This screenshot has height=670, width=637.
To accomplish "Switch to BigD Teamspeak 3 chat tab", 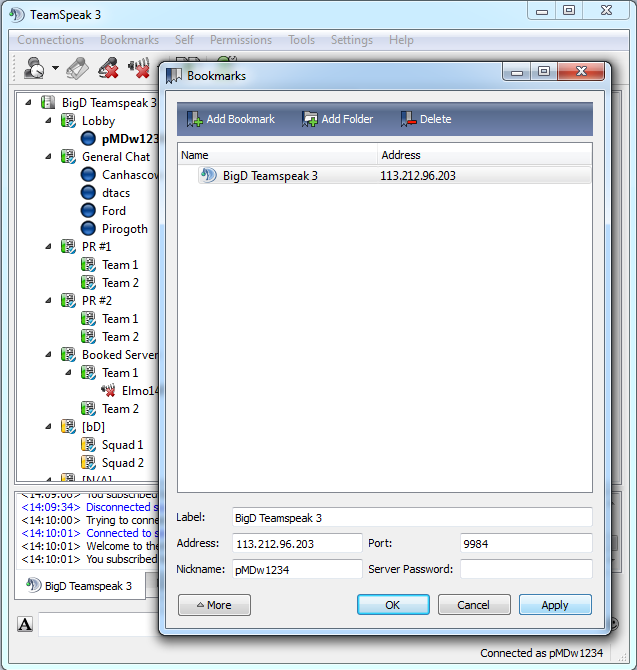I will [80, 585].
